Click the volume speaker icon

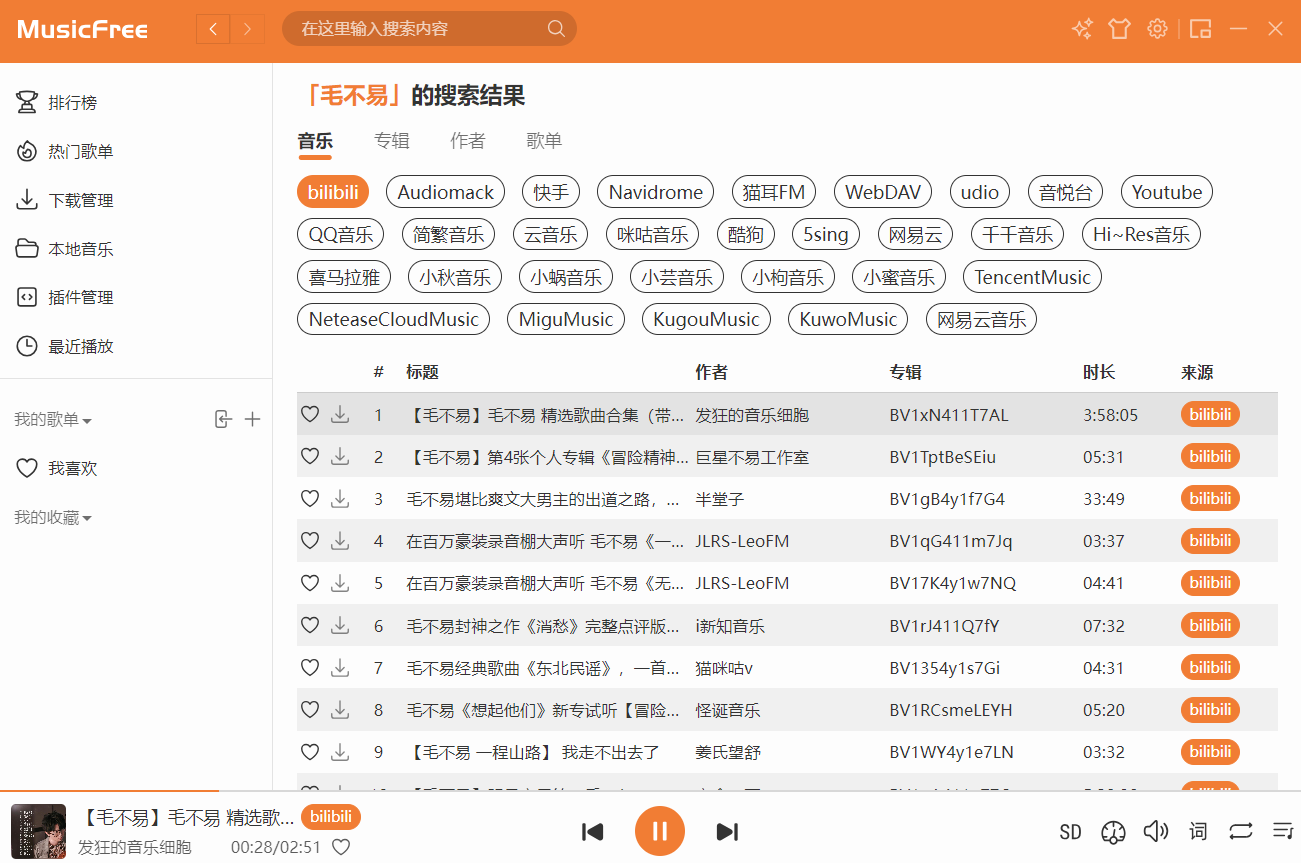pos(1156,831)
